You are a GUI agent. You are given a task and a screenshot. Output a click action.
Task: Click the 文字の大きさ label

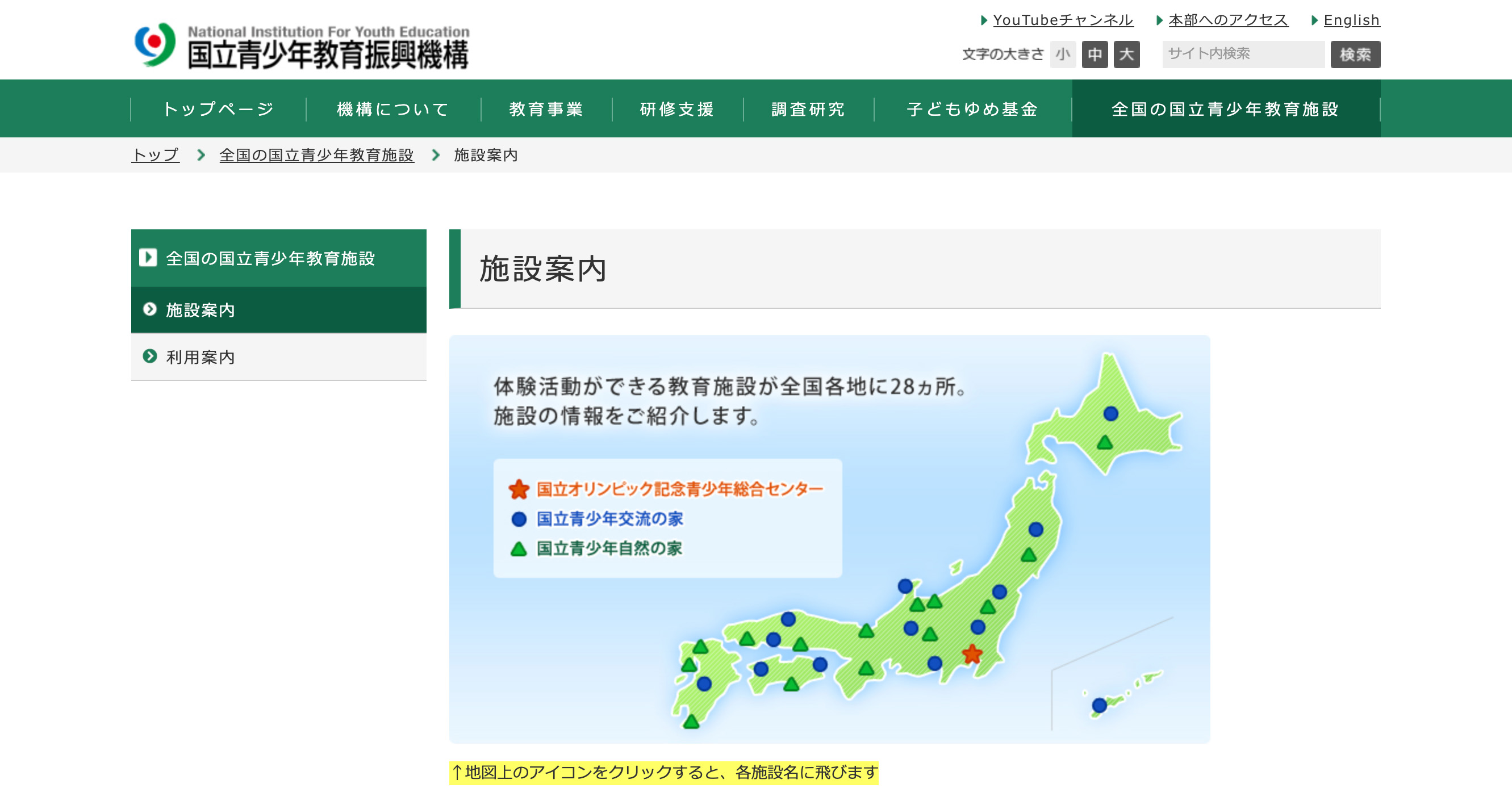[1003, 54]
